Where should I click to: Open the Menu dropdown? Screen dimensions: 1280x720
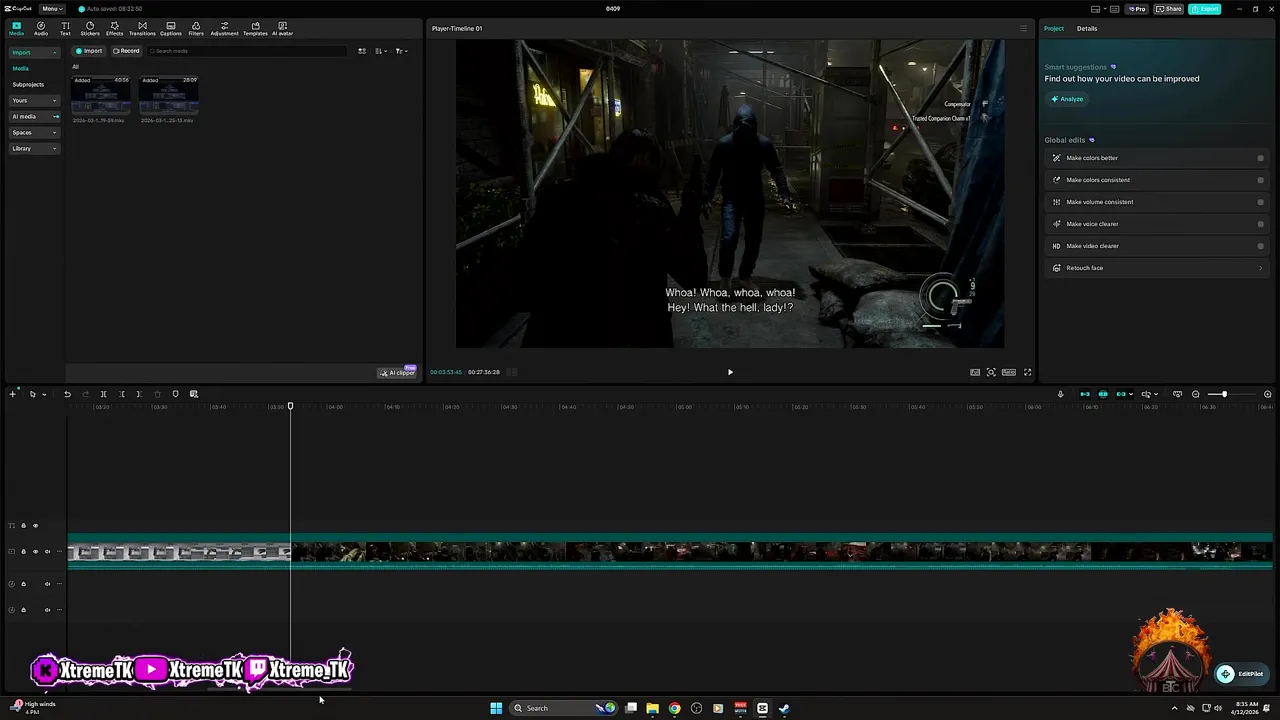[x=52, y=9]
